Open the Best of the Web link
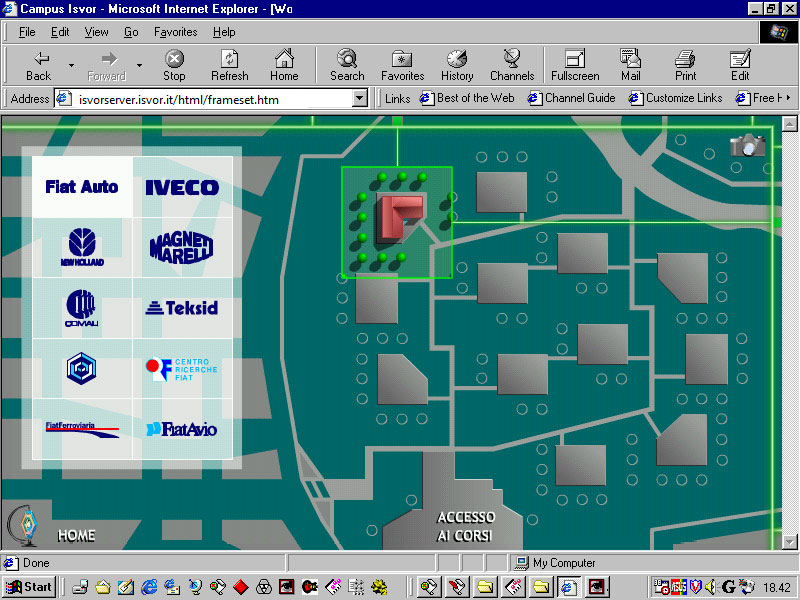Screen dimensions: 800x600 [x=467, y=98]
